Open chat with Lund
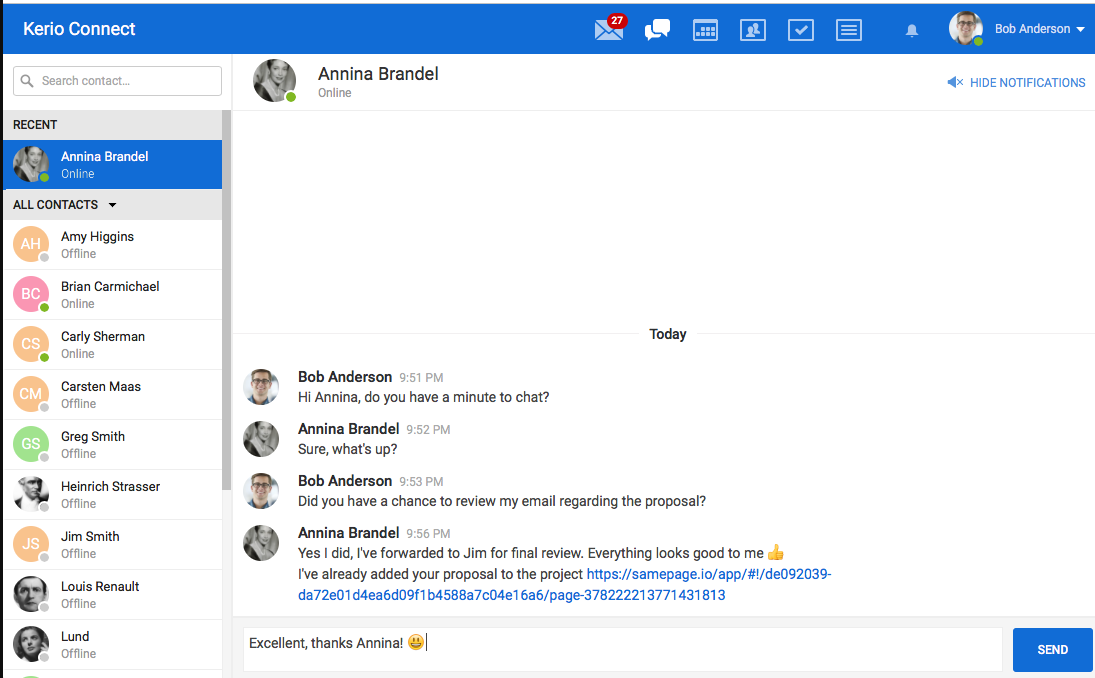The height and width of the screenshot is (678, 1095). pos(112,644)
